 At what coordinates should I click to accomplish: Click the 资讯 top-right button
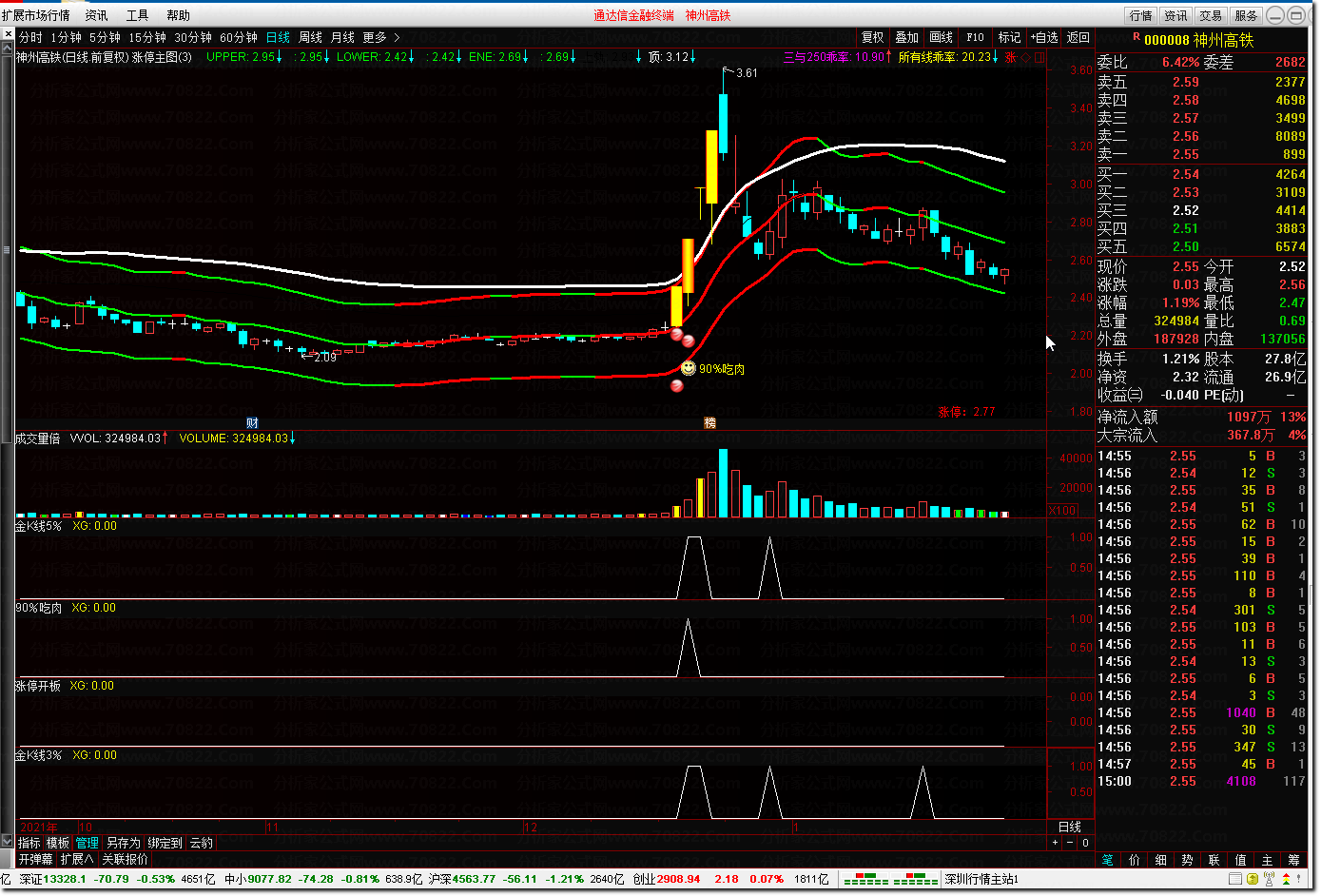click(x=1176, y=15)
